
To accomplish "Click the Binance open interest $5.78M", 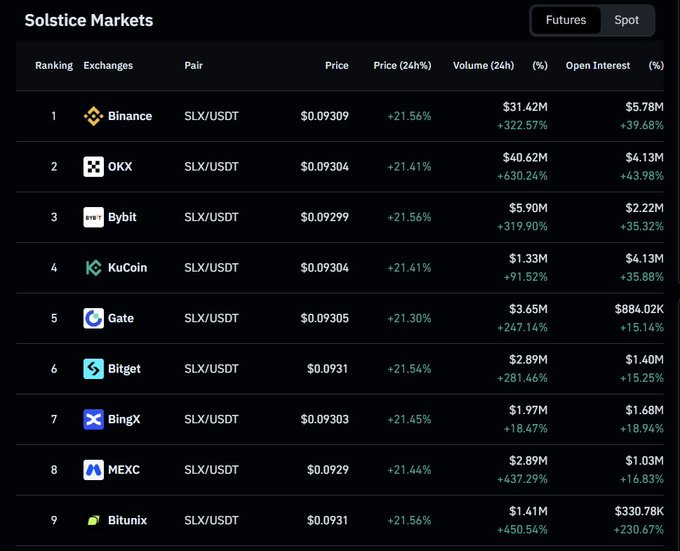I will coord(644,107).
